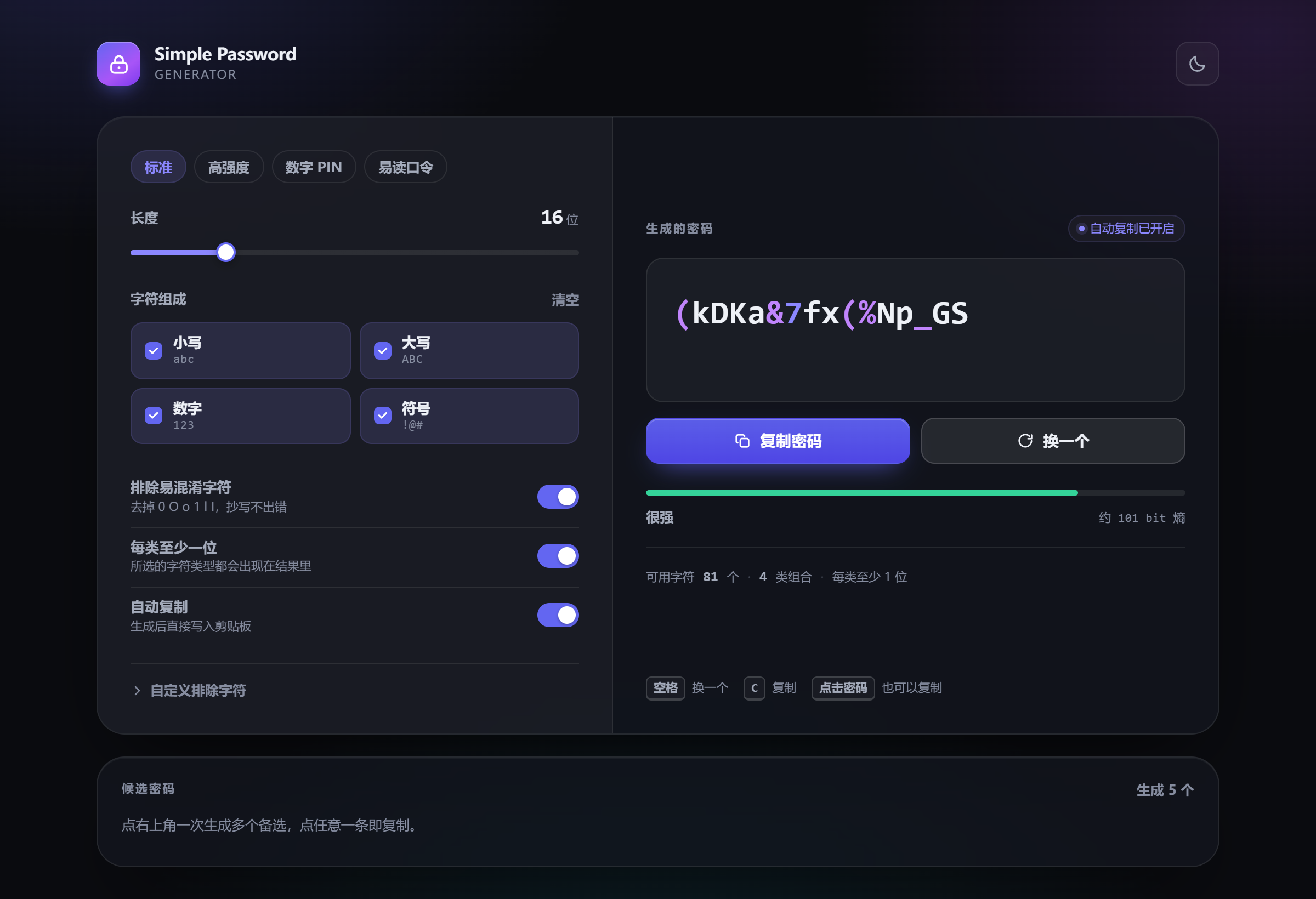Image resolution: width=1316 pixels, height=899 pixels.
Task: Disable the 每类至少一位 switch
Action: pos(558,556)
